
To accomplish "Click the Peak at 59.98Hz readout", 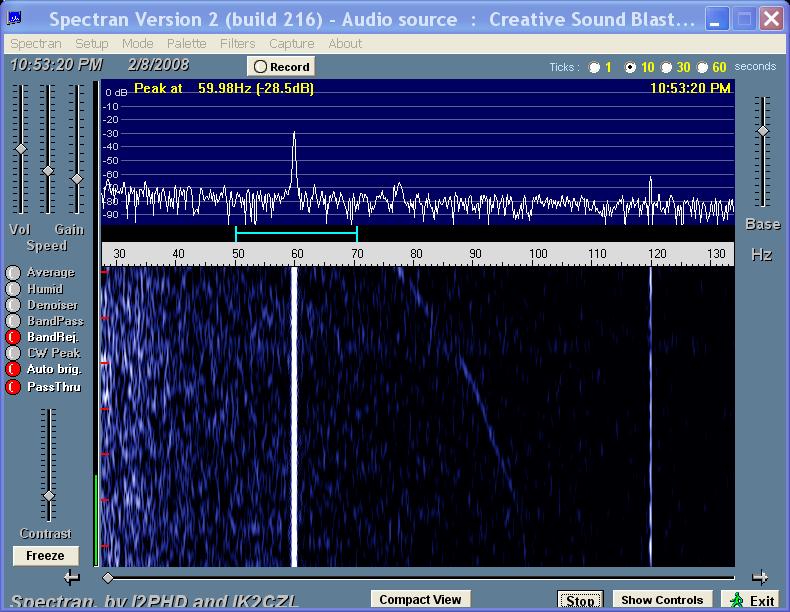I will [224, 89].
